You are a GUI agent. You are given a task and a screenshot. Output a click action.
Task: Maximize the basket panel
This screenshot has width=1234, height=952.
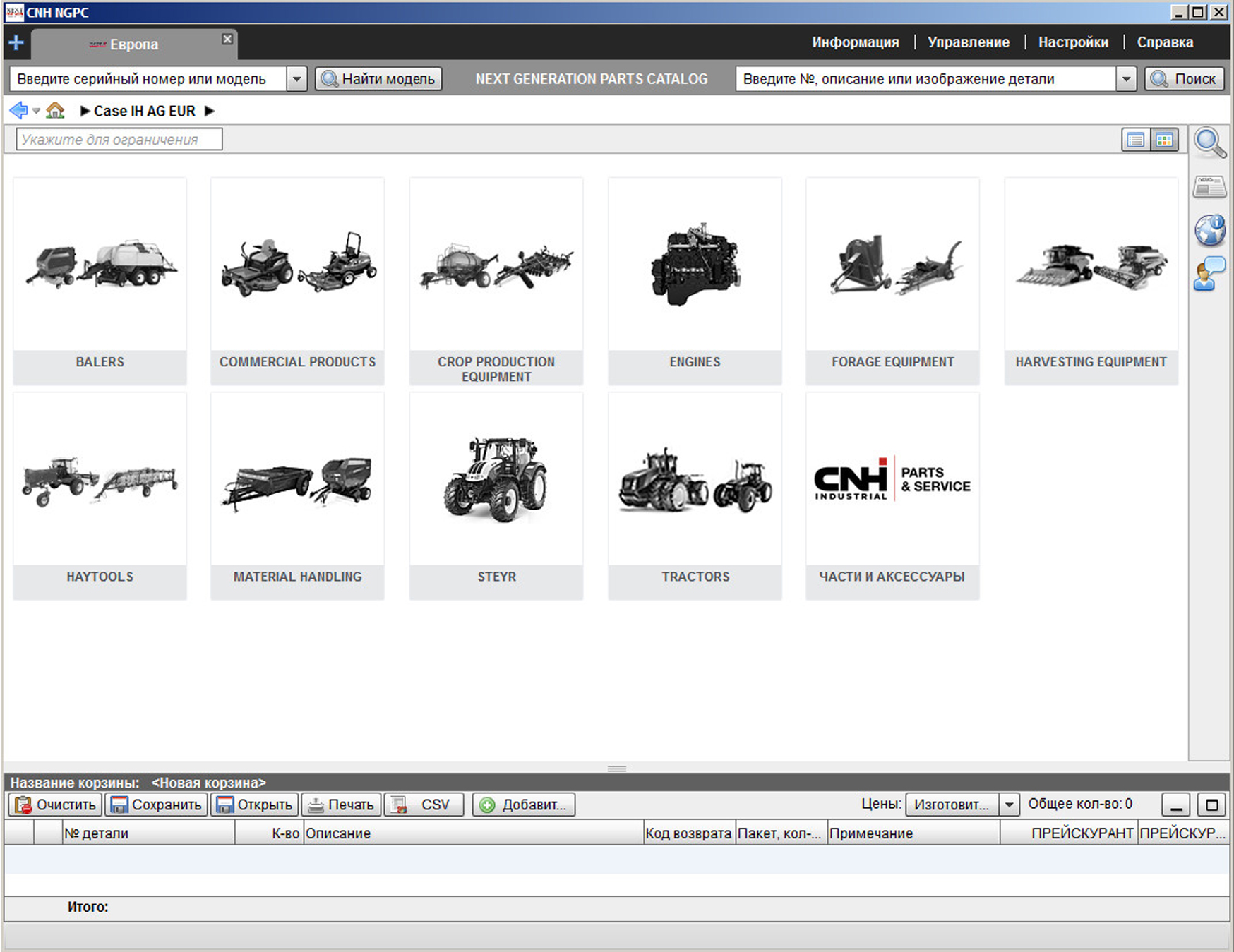click(x=1212, y=805)
